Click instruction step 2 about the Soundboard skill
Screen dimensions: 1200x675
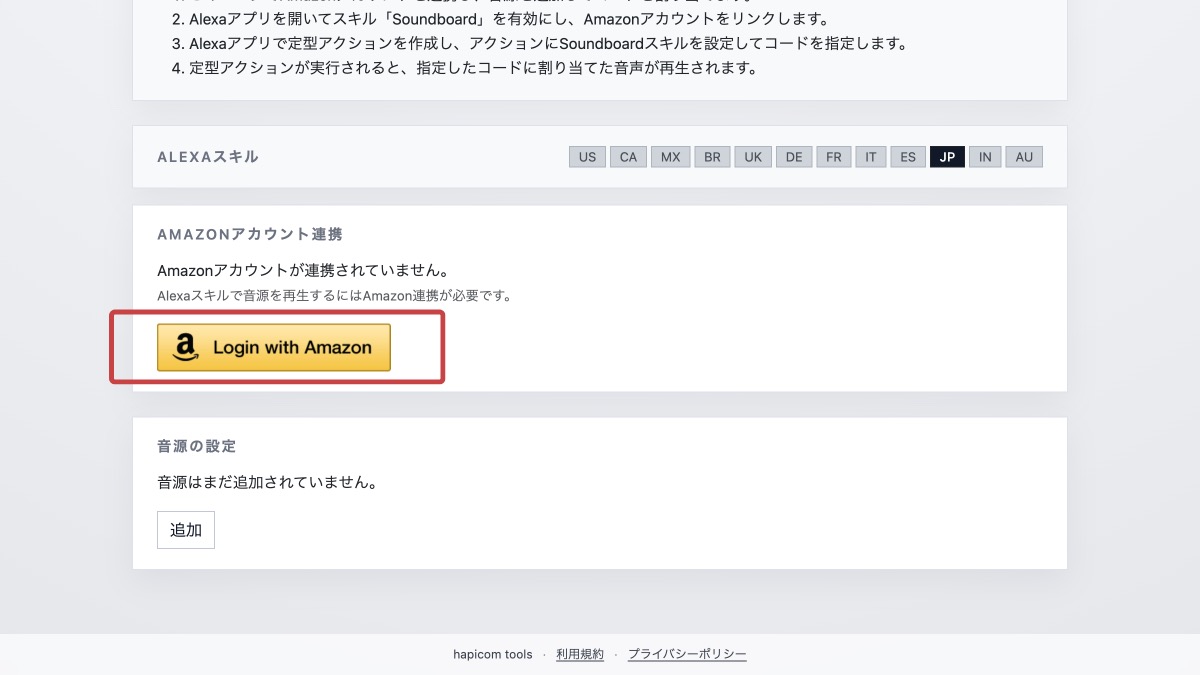(499, 20)
